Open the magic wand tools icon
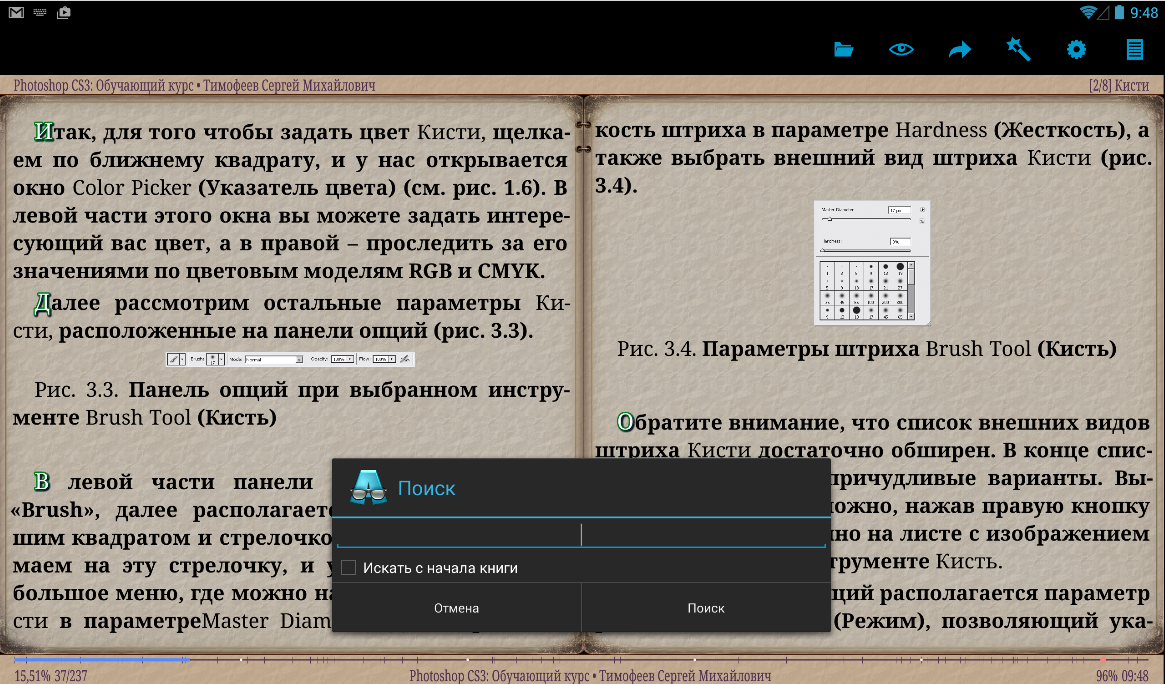Viewport: 1165px width, 684px height. pyautogui.click(x=1018, y=49)
